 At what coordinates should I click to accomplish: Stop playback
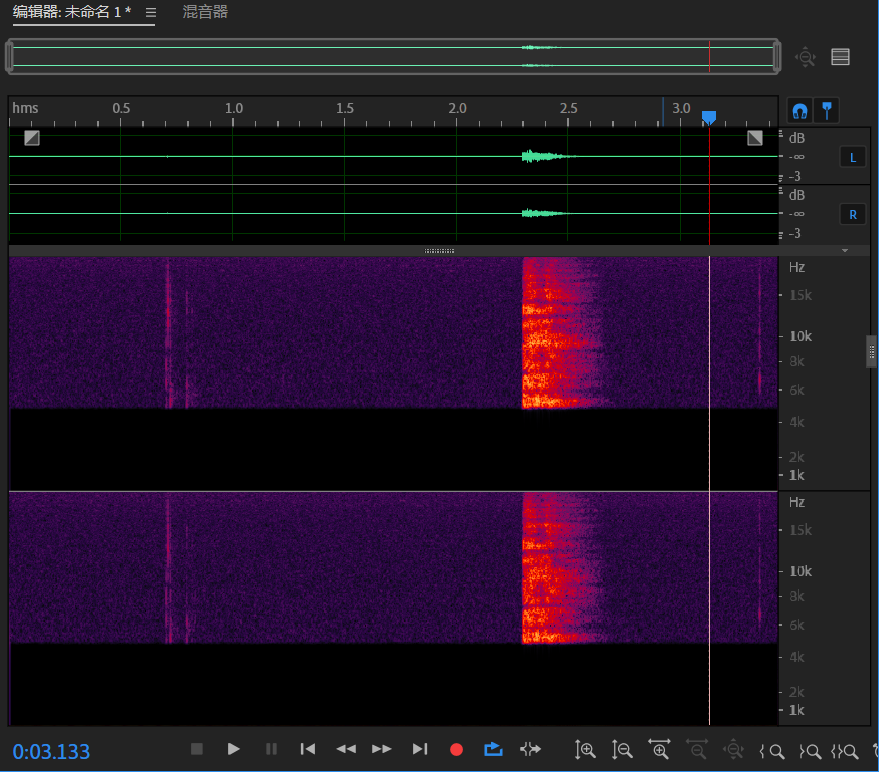pyautogui.click(x=197, y=749)
